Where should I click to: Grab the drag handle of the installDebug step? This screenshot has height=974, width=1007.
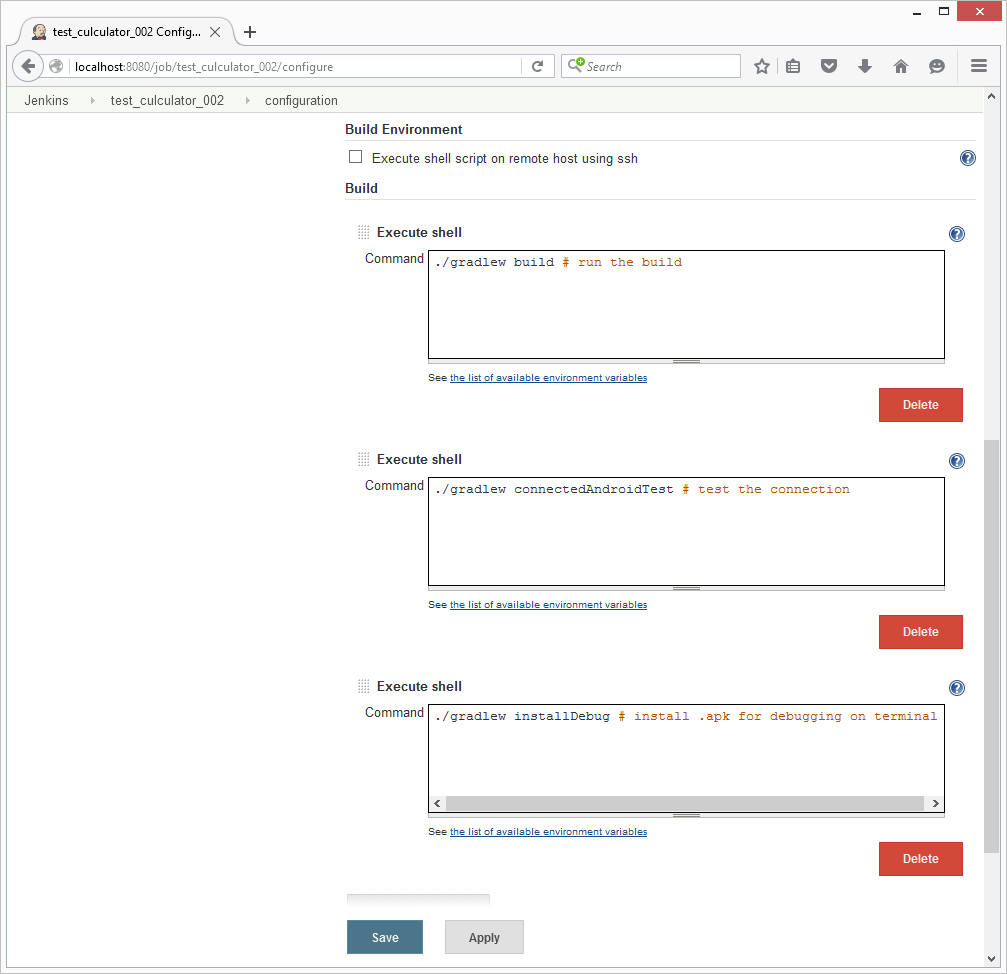(363, 686)
